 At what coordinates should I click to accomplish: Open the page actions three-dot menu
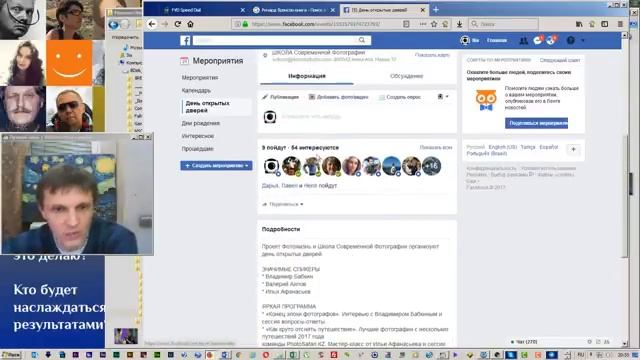pos(423,24)
